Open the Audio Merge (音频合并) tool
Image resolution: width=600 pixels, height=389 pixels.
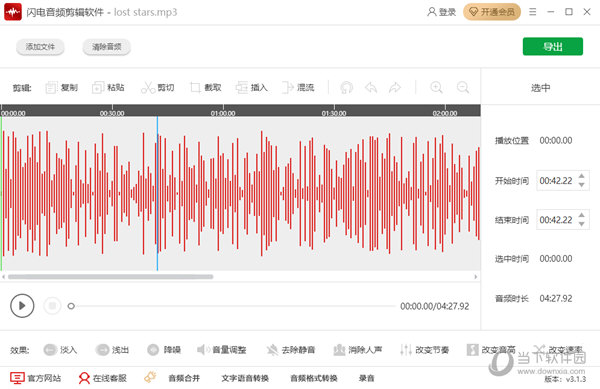(184, 378)
